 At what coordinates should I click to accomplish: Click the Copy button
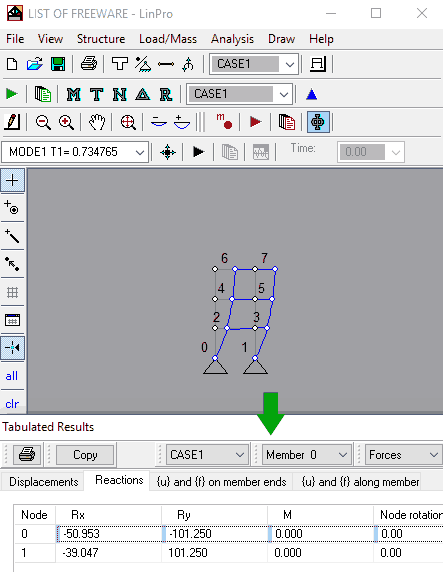tap(85, 455)
